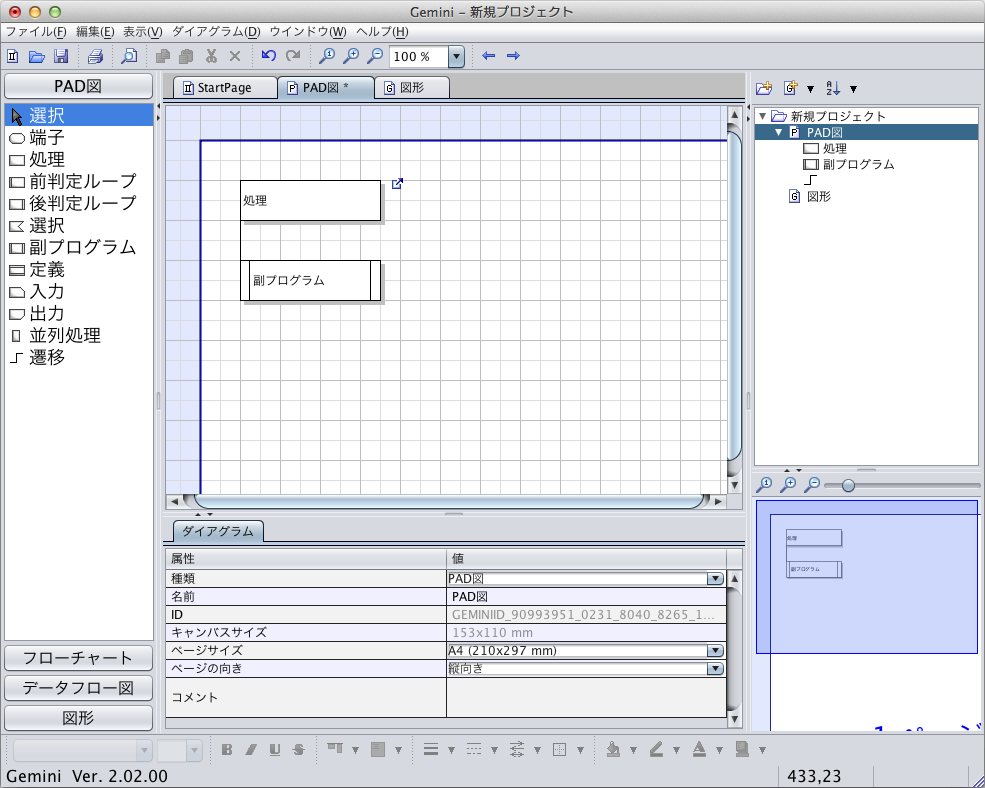Select the 副プログラム box on canvas
Image resolution: width=985 pixels, height=788 pixels.
coord(310,280)
